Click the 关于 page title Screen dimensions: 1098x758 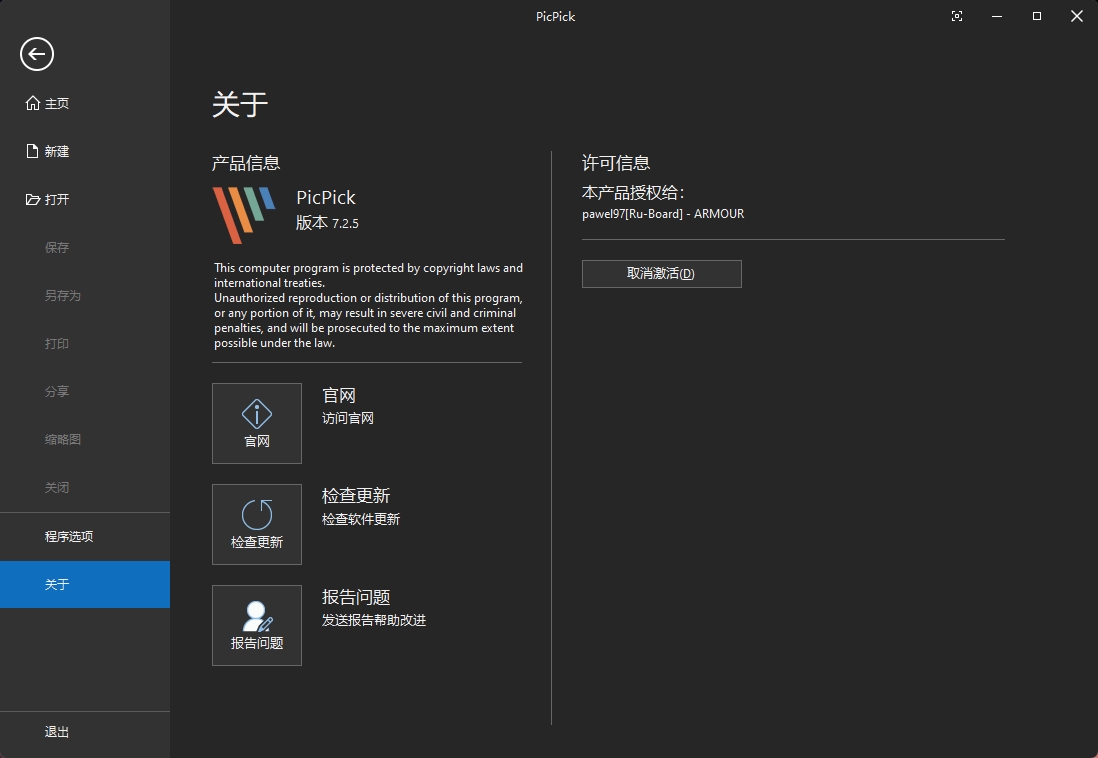point(240,104)
